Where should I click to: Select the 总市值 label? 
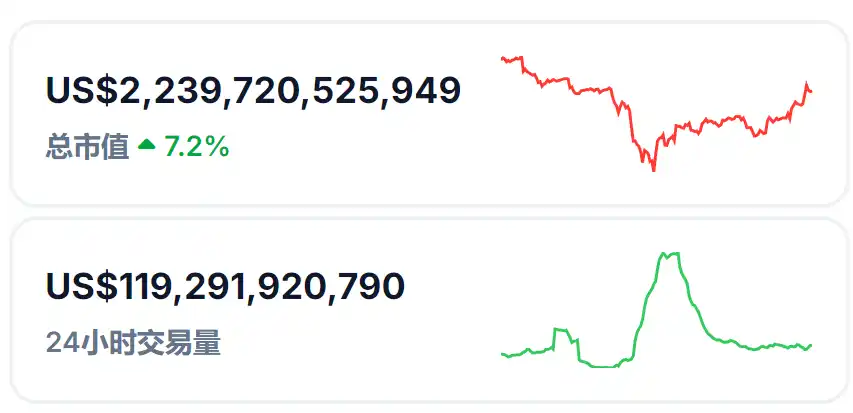(x=87, y=148)
